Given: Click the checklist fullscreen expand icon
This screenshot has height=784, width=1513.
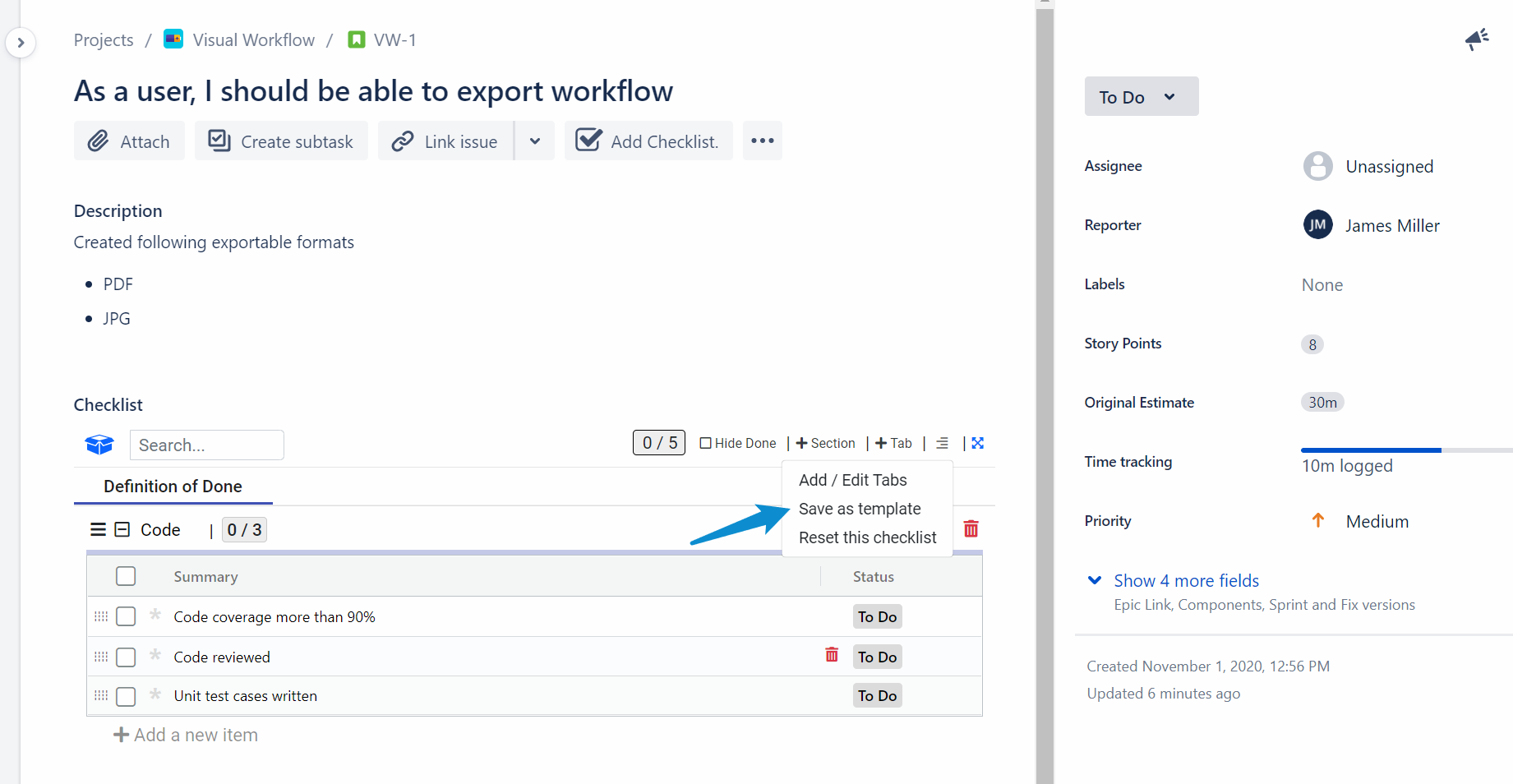Looking at the screenshot, I should [977, 443].
